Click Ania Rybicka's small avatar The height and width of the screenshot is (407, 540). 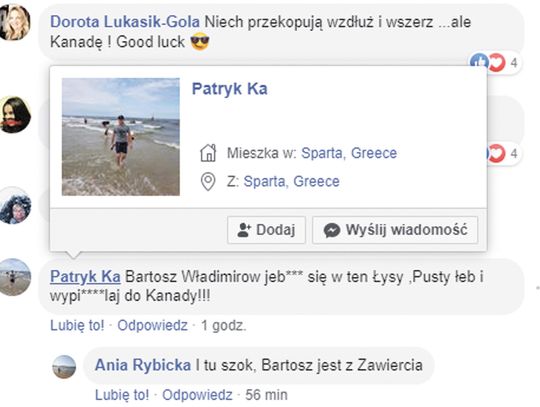pyautogui.click(x=64, y=367)
